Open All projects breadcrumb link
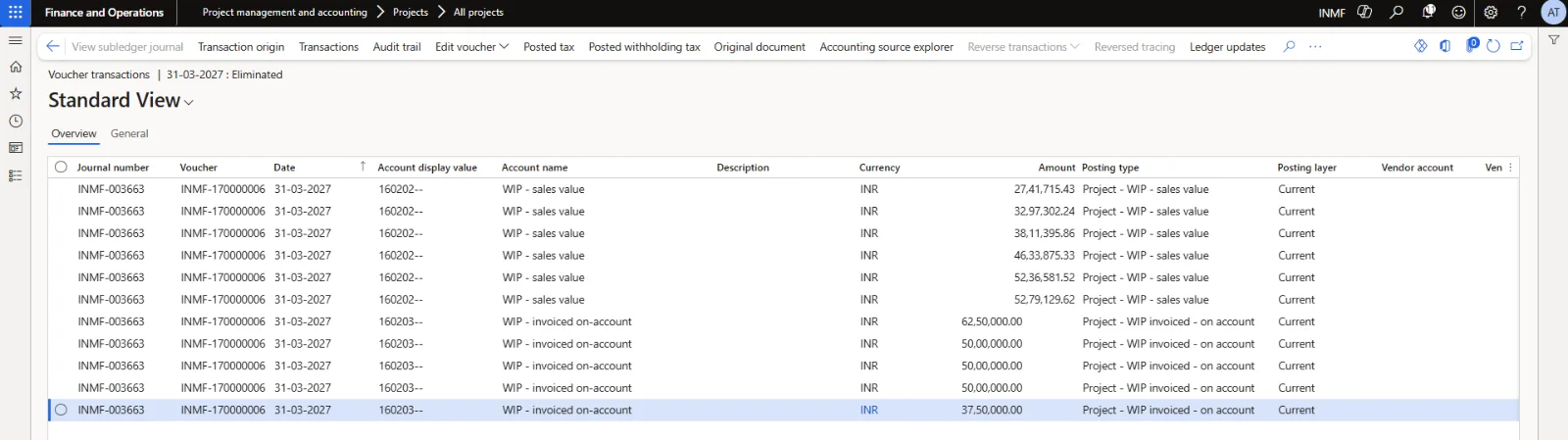 tap(478, 13)
